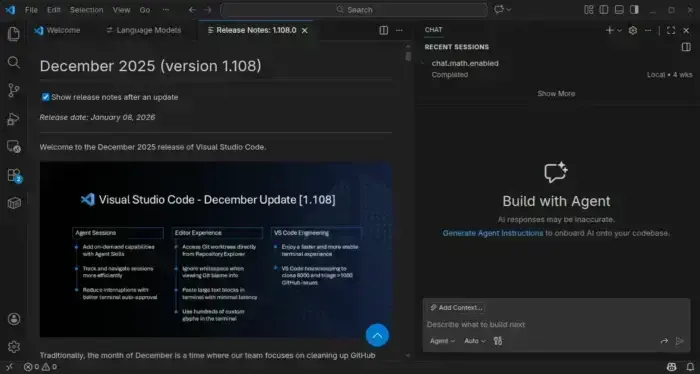The image size is (700, 374).
Task: Toggle the Primary Side Bar
Action: pyautogui.click(x=604, y=10)
